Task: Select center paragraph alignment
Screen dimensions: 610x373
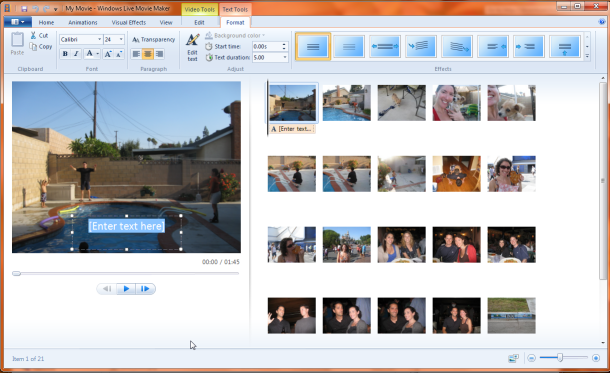Action: click(x=147, y=54)
